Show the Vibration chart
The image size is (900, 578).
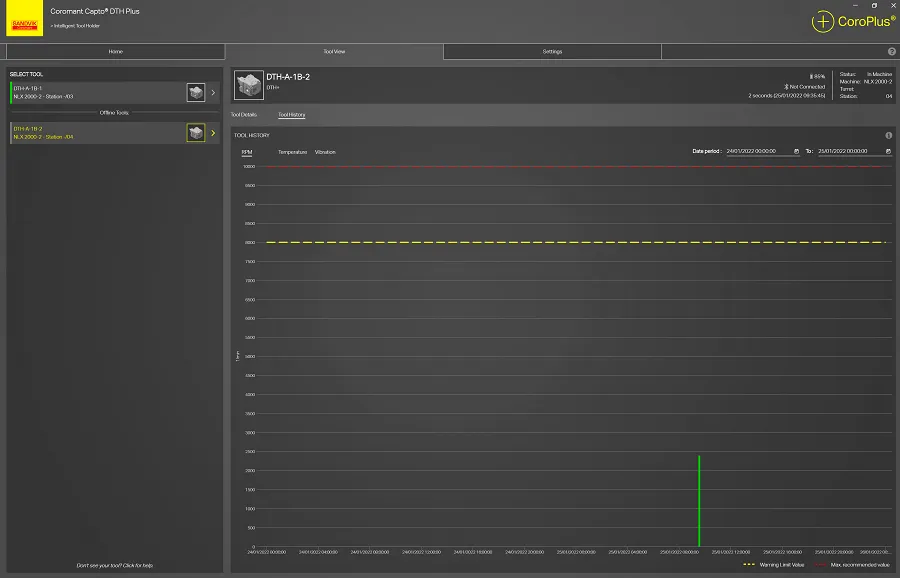point(325,152)
